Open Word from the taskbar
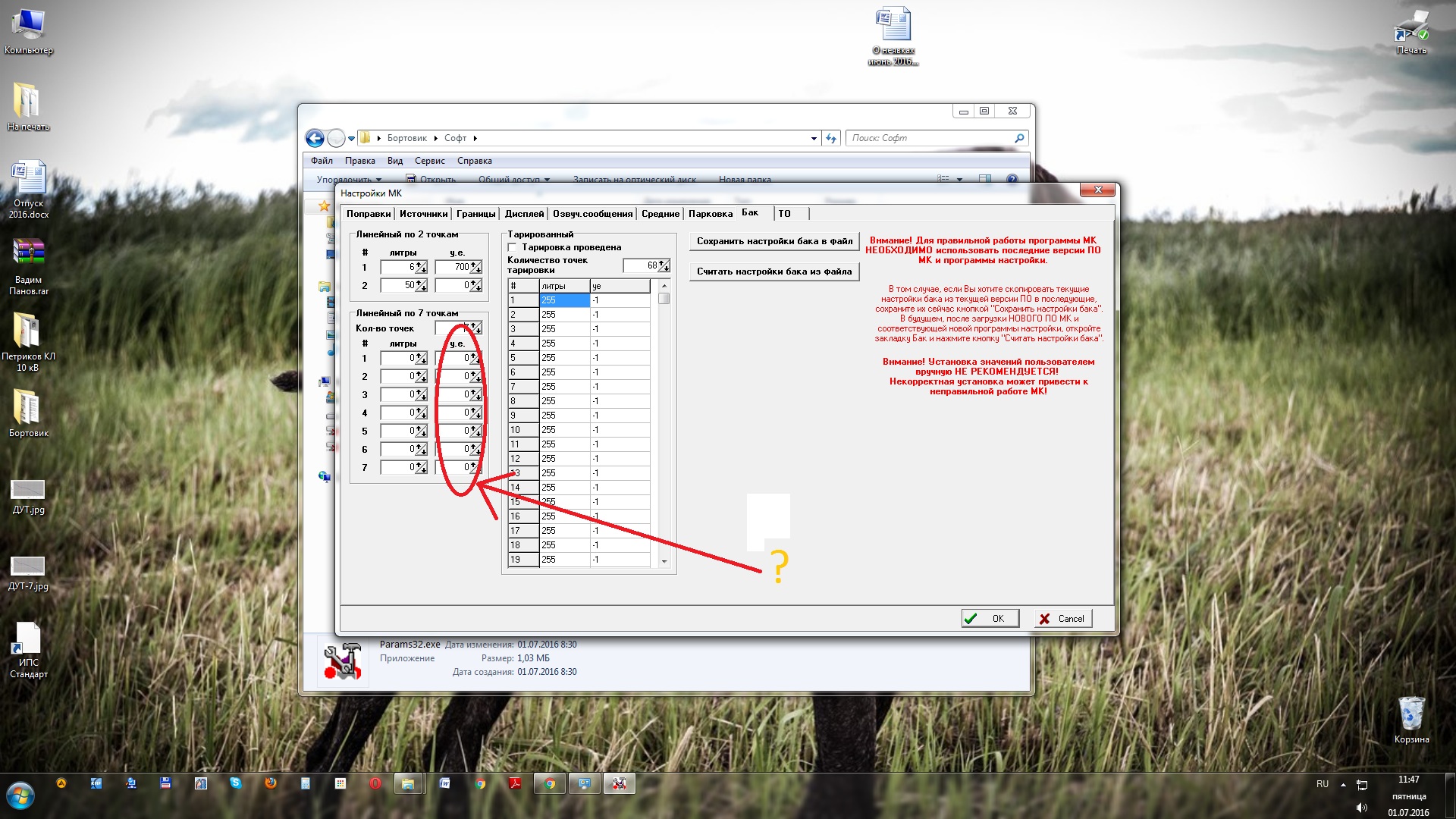 tap(444, 783)
